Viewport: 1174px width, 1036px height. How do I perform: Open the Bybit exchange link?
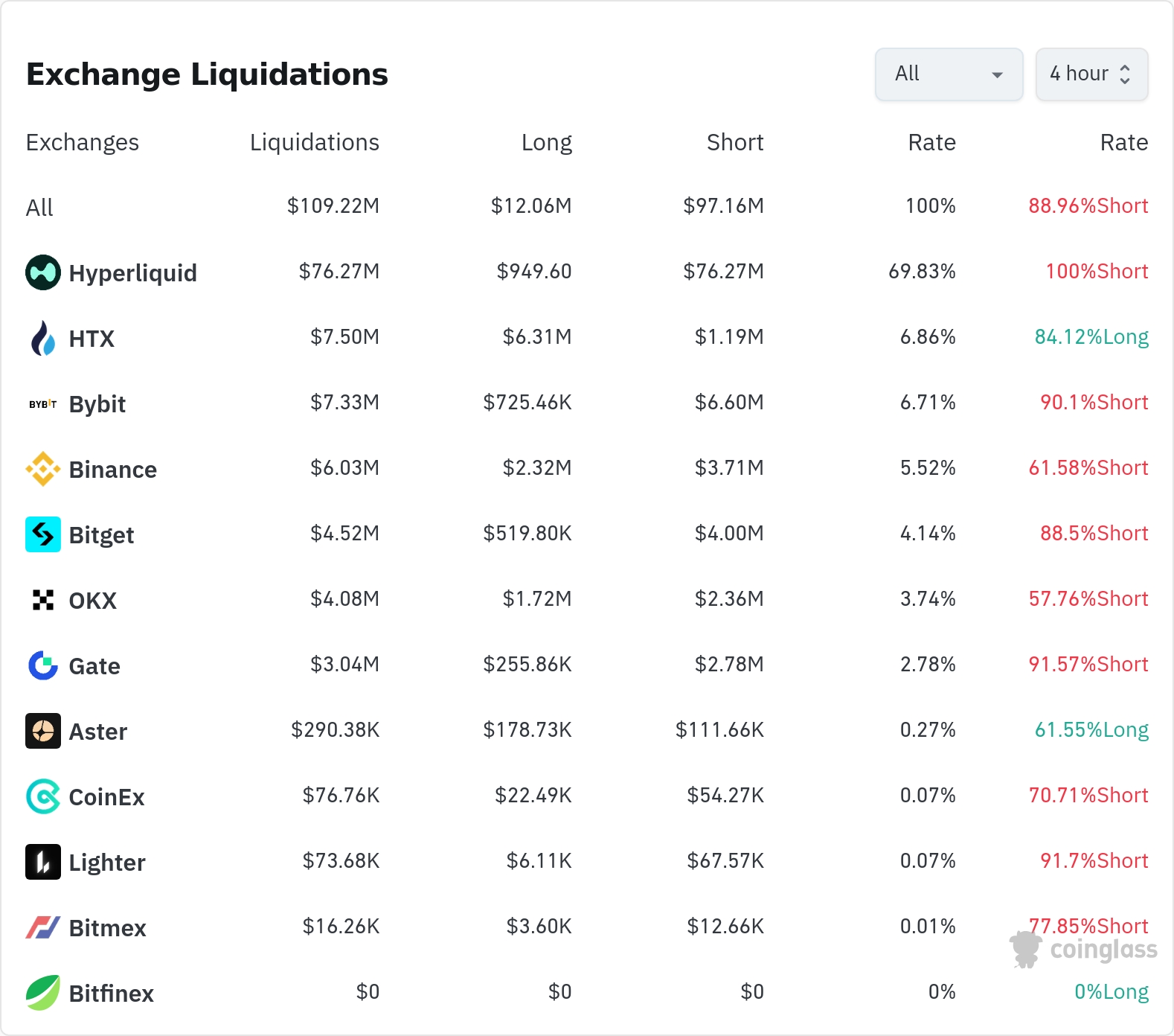click(x=97, y=404)
